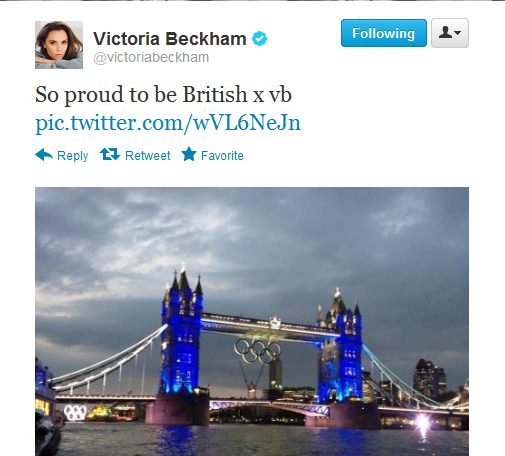Open Victoria Beckham's profile picture
Viewport: 505px width, 456px height.
pos(59,45)
